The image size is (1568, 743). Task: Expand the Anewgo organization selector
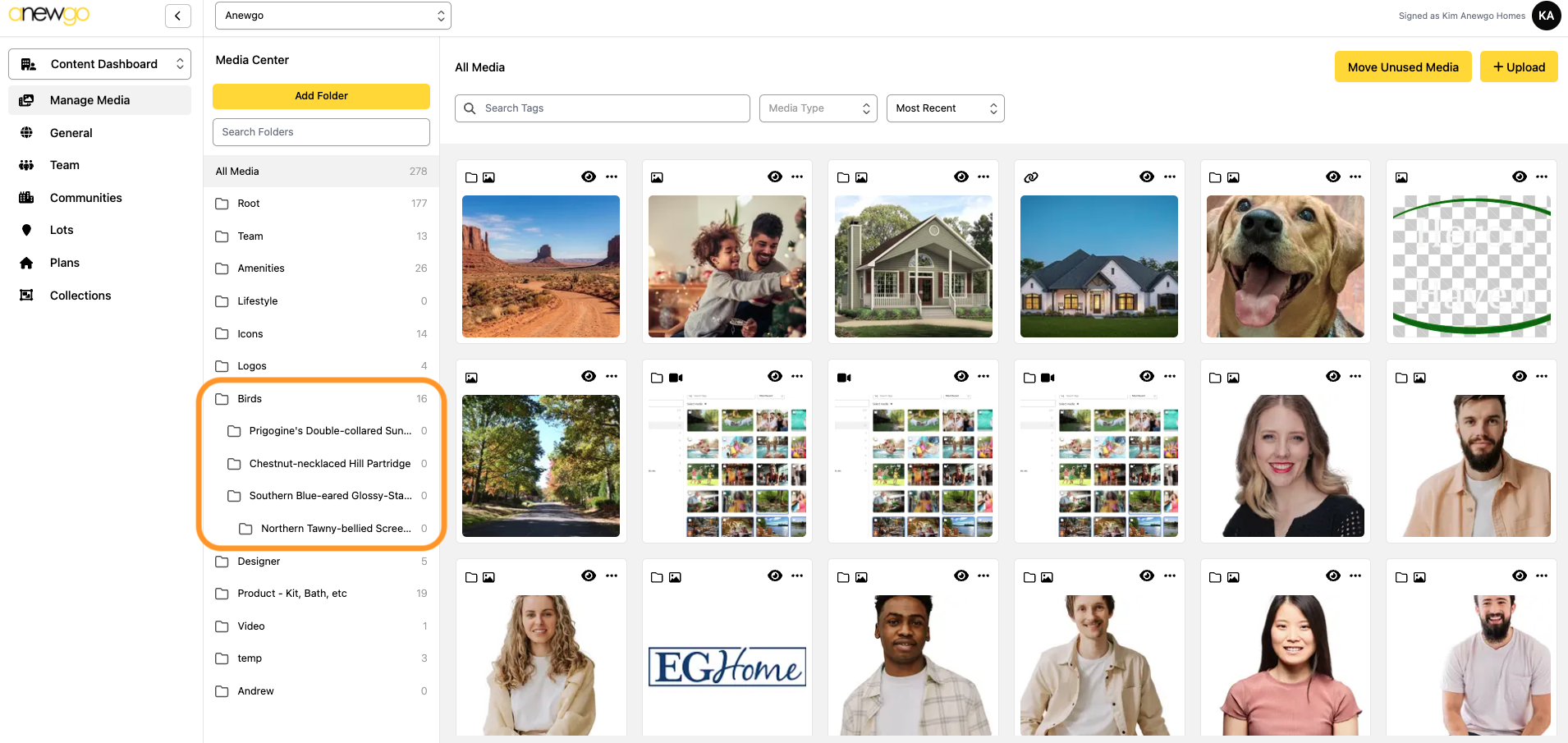[x=332, y=16]
